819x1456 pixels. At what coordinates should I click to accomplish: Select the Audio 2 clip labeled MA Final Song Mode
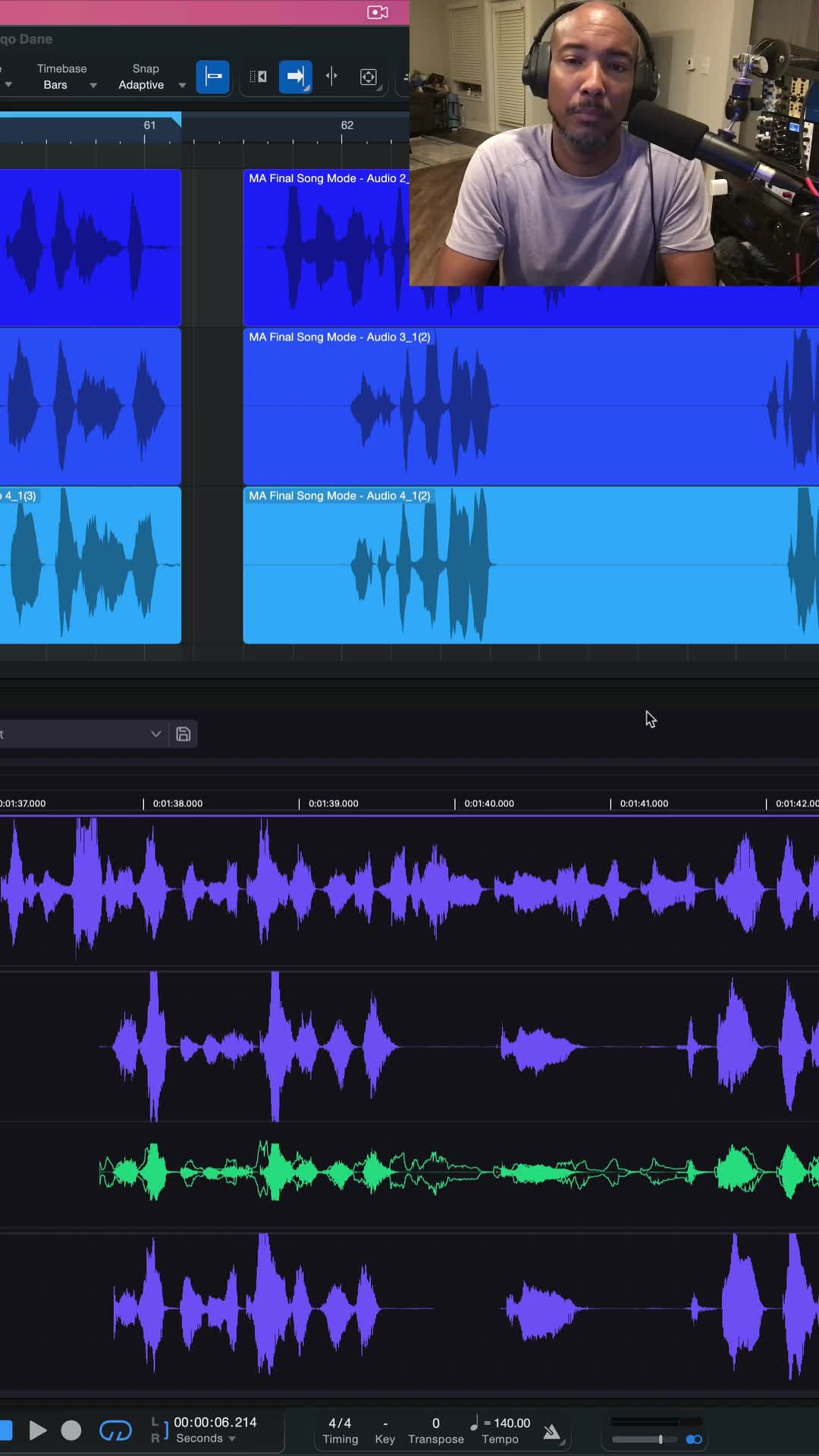(326, 247)
